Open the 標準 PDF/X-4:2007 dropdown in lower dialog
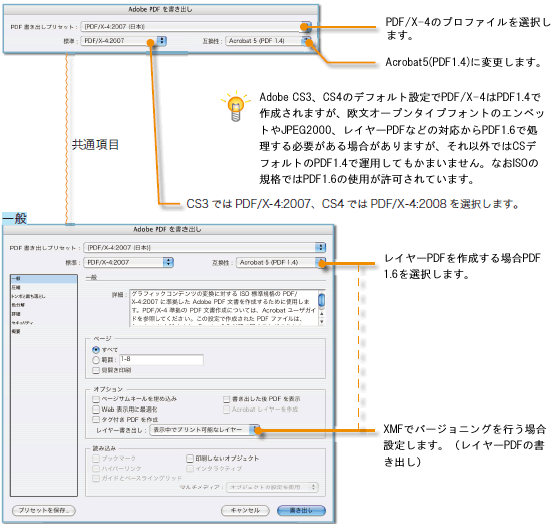The width and height of the screenshot is (553, 529). pyautogui.click(x=128, y=262)
